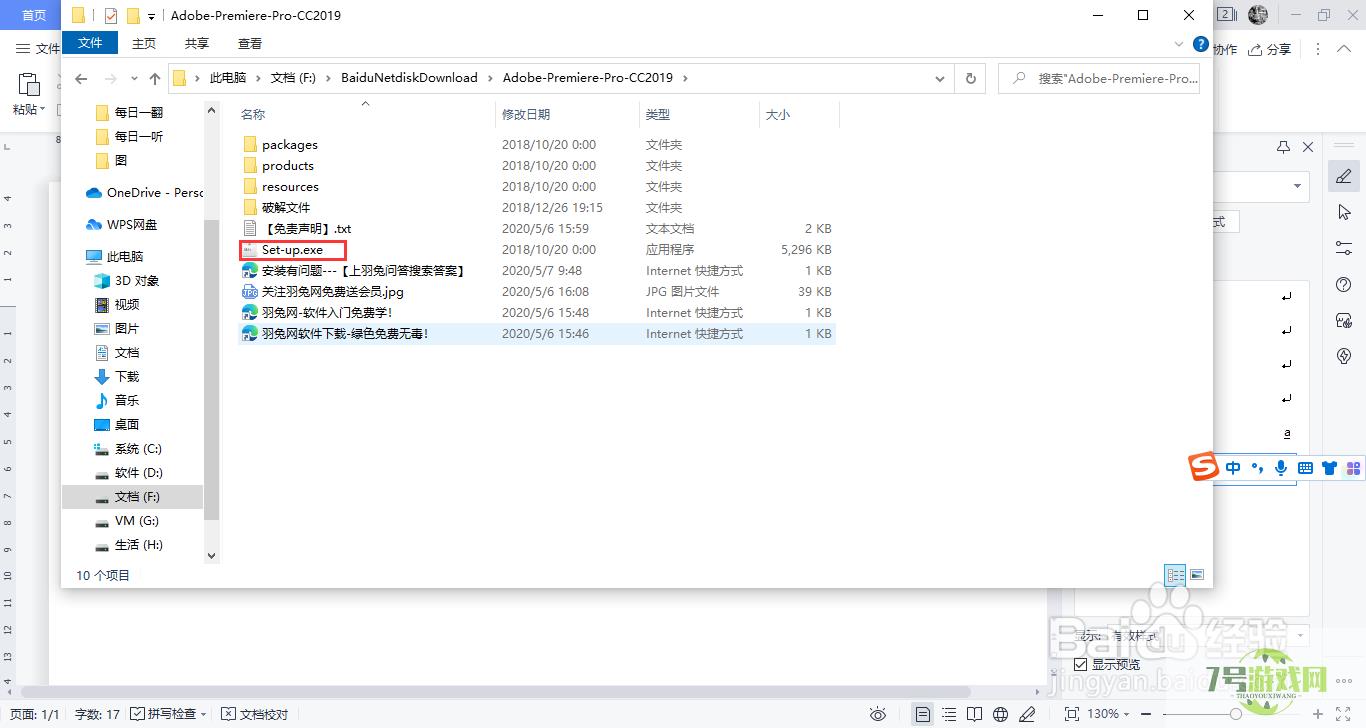Viewport: 1366px width, 728px height.
Task: Click Sogou IME soft keyboard icon
Action: [1305, 468]
